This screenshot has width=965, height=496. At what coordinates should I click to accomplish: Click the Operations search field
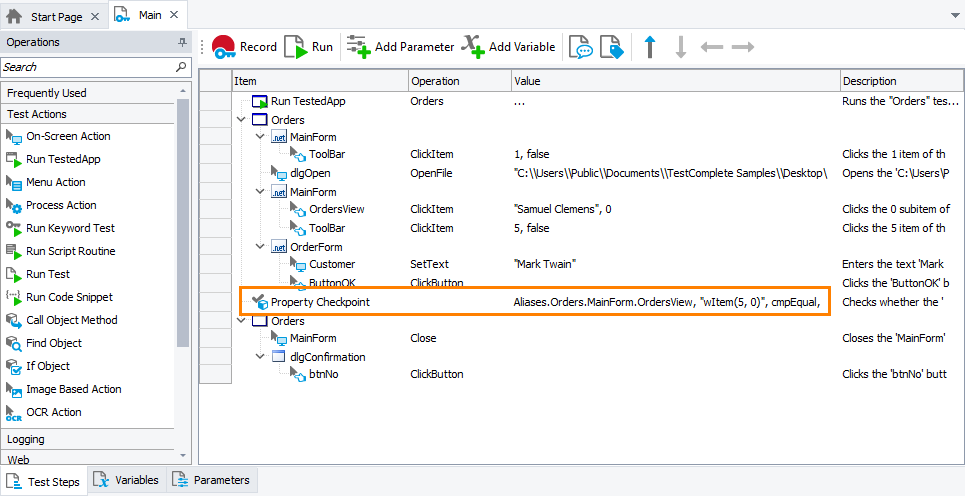87,67
